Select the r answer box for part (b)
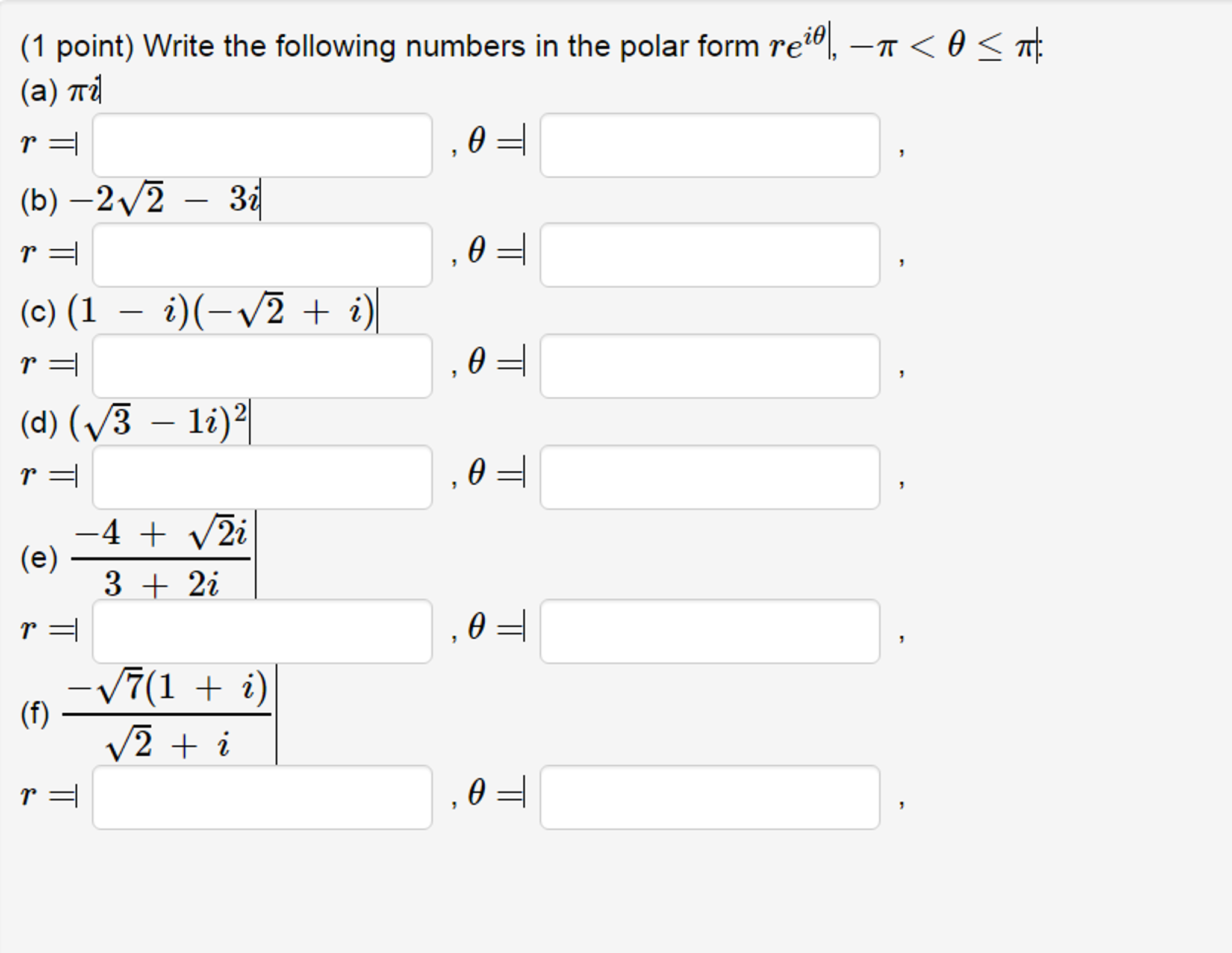The height and width of the screenshot is (953, 1232). [262, 253]
